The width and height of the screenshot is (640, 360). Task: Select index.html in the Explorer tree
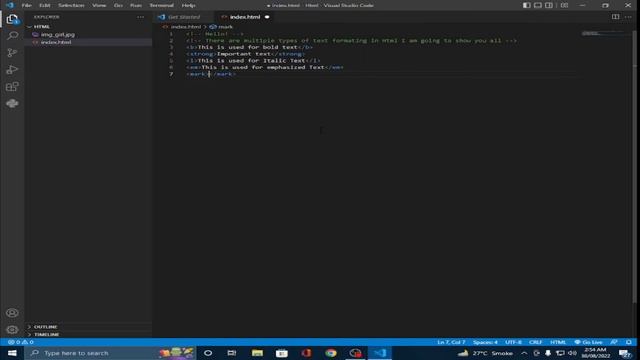tap(56, 42)
